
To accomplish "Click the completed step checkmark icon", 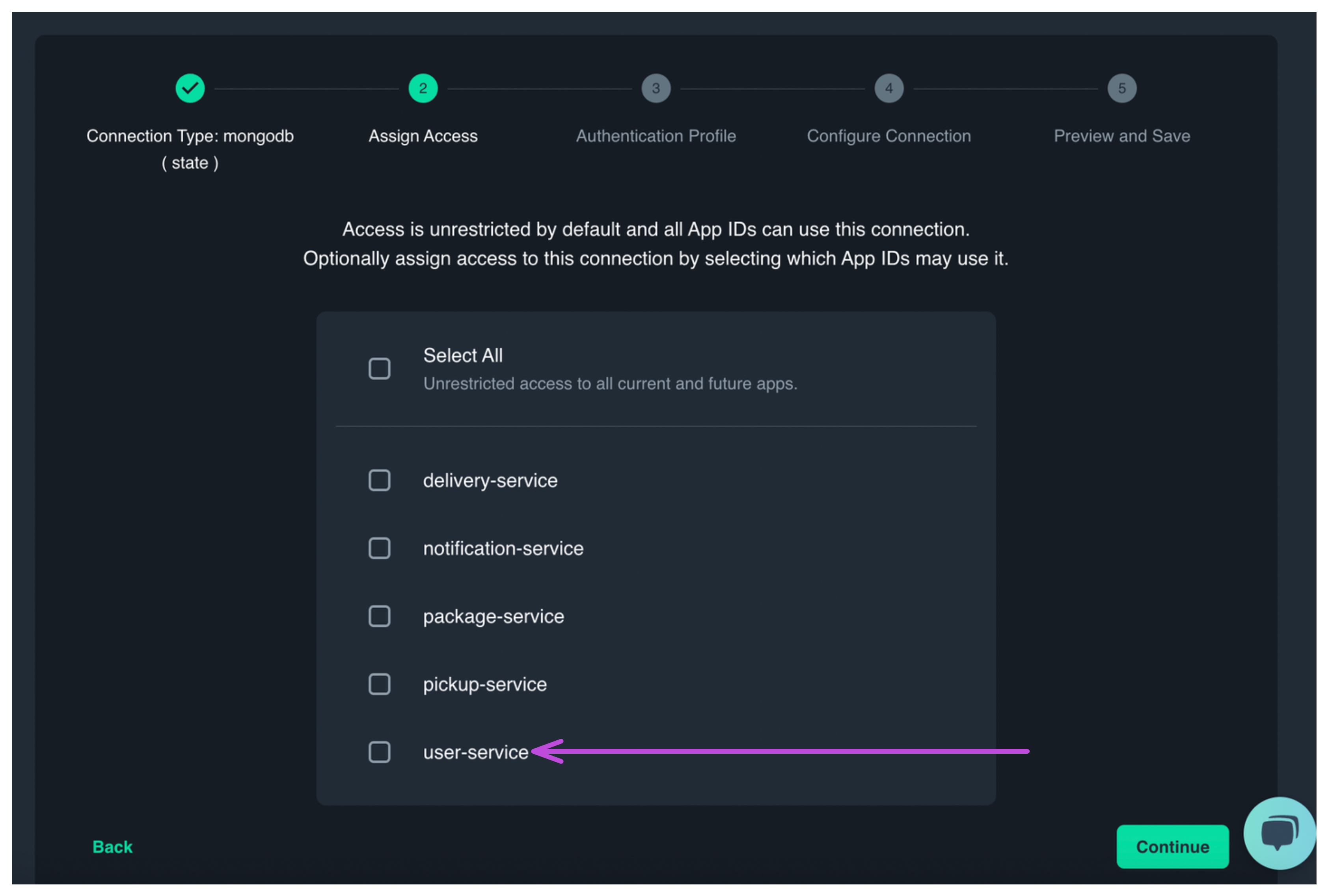I will point(190,89).
